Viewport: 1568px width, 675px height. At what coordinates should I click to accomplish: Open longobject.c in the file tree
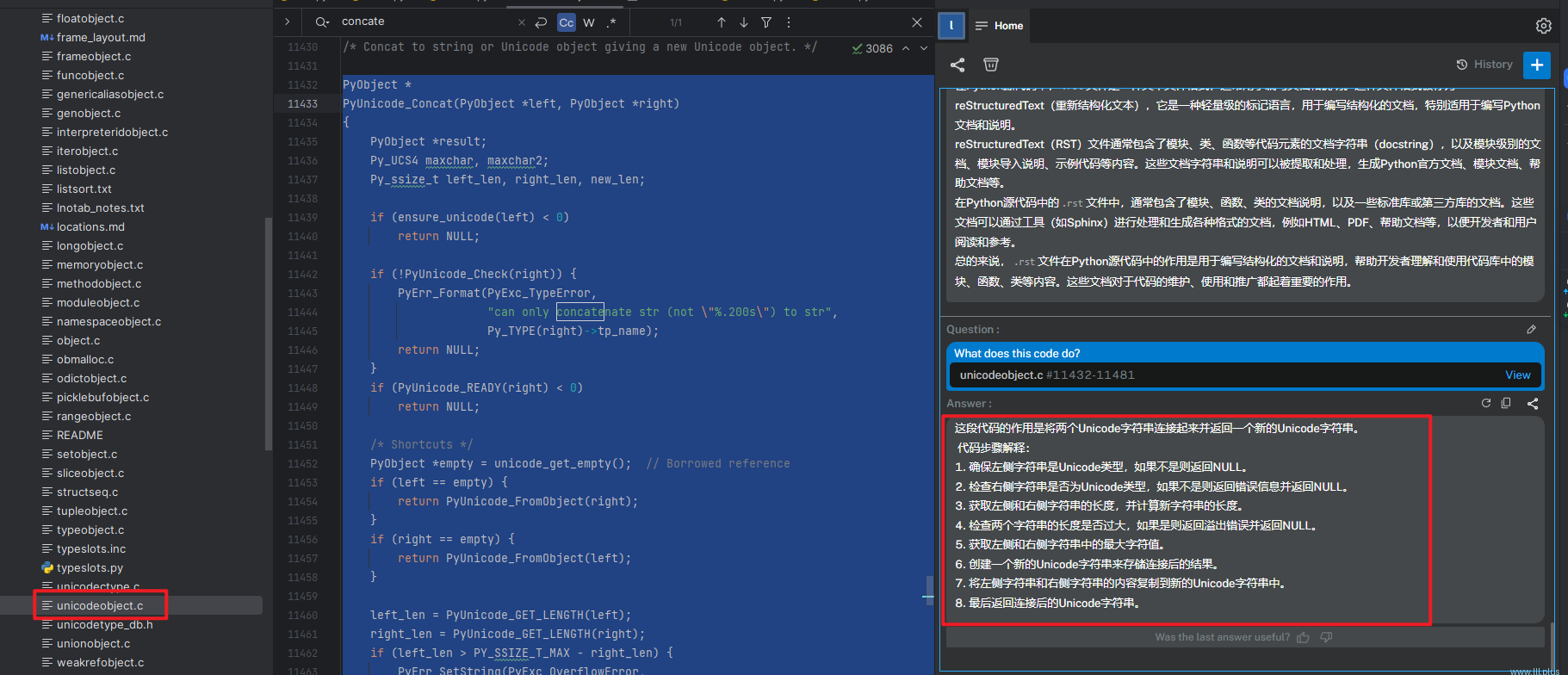(90, 245)
